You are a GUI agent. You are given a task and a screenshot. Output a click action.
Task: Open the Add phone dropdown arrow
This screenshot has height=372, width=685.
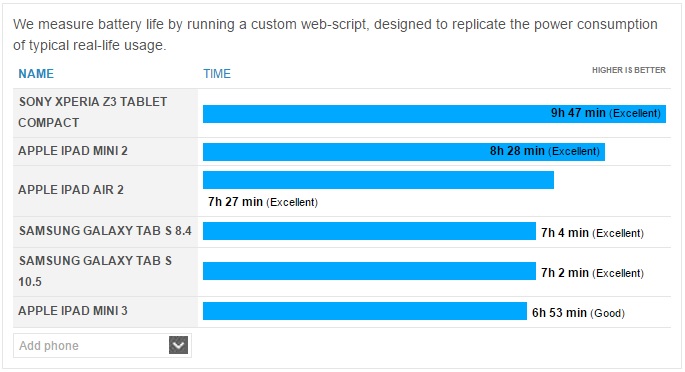click(x=178, y=345)
